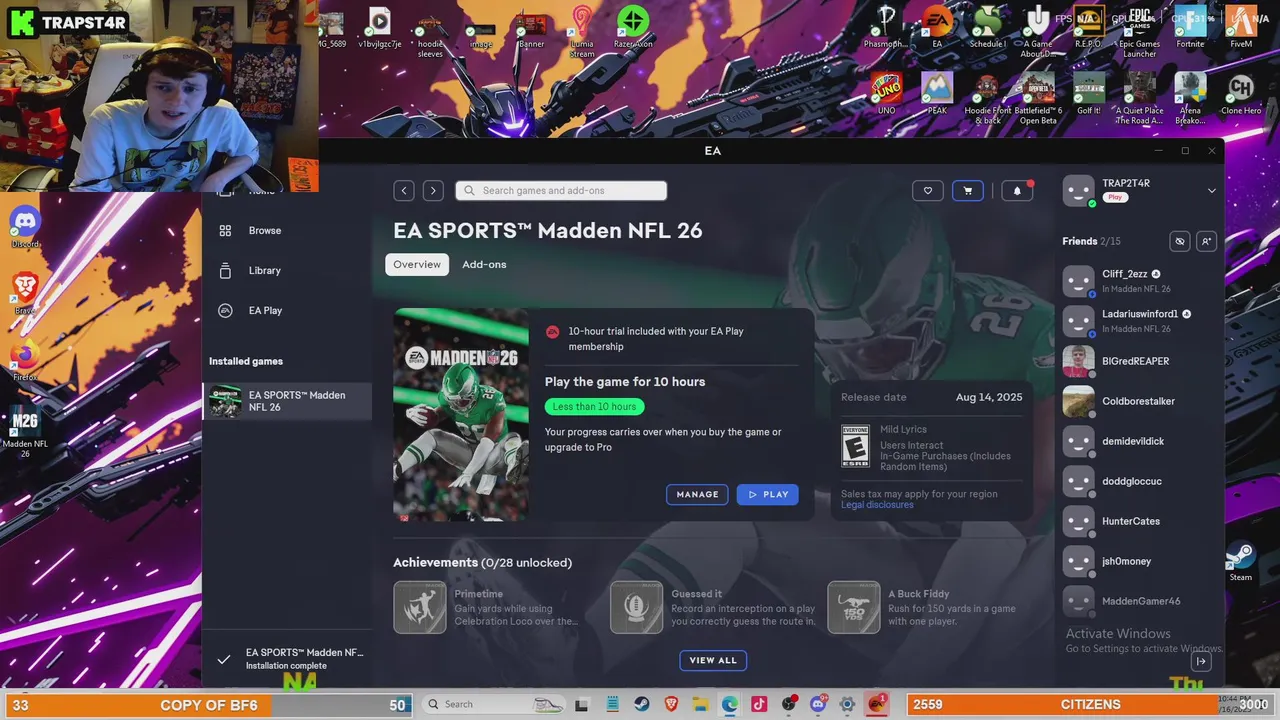The width and height of the screenshot is (1280, 720).
Task: Click the TRAP2T4R profile avatar
Action: point(1078,190)
